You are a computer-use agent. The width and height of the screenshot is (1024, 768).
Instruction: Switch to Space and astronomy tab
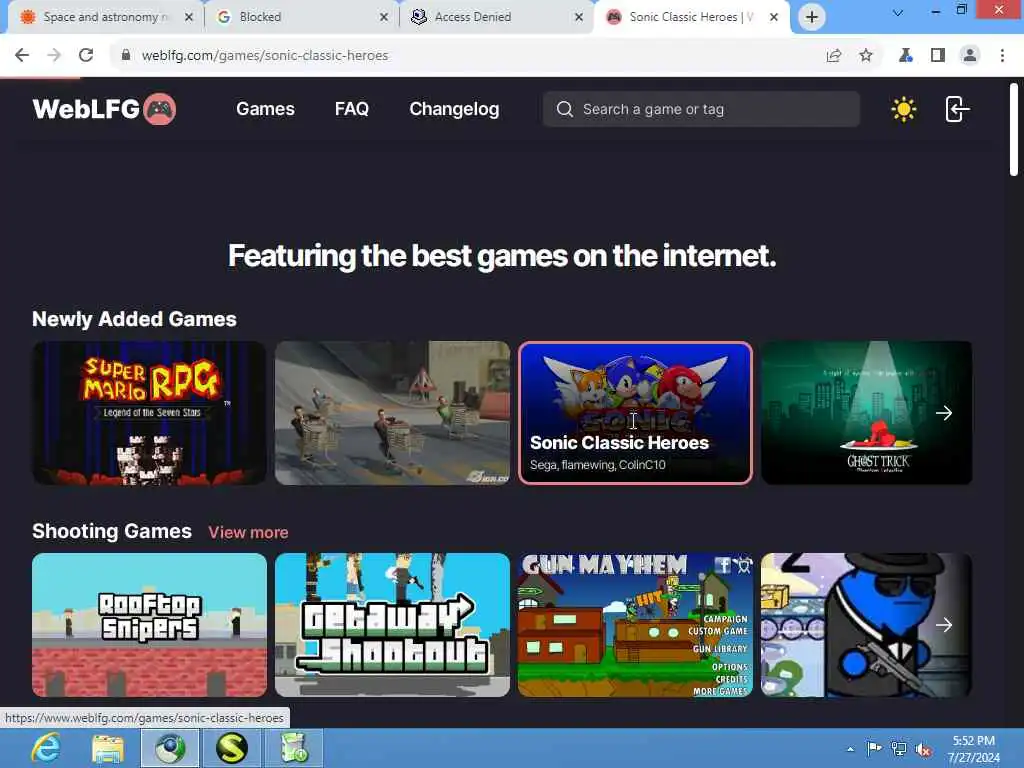point(104,17)
